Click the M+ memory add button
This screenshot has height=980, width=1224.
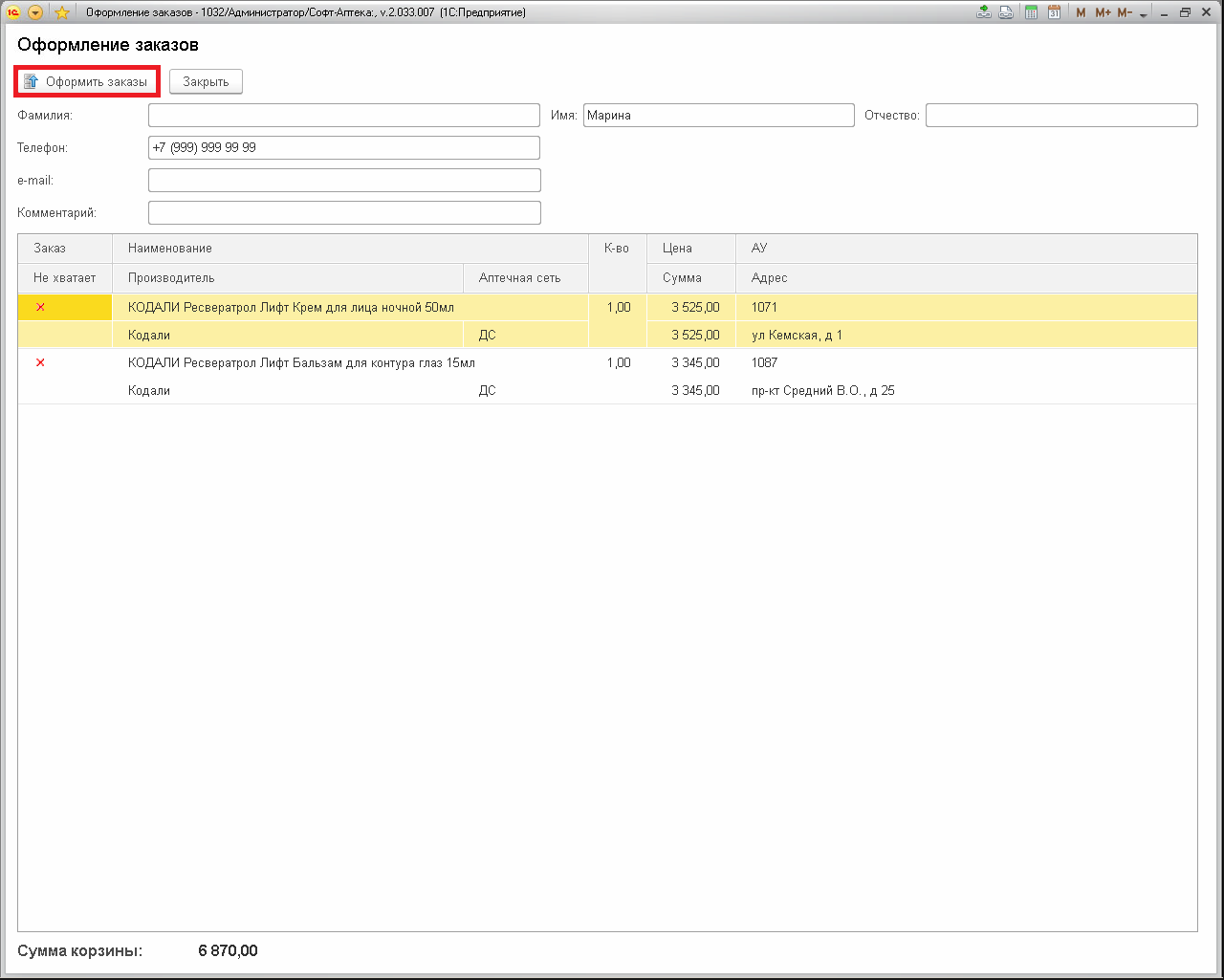pyautogui.click(x=1103, y=12)
